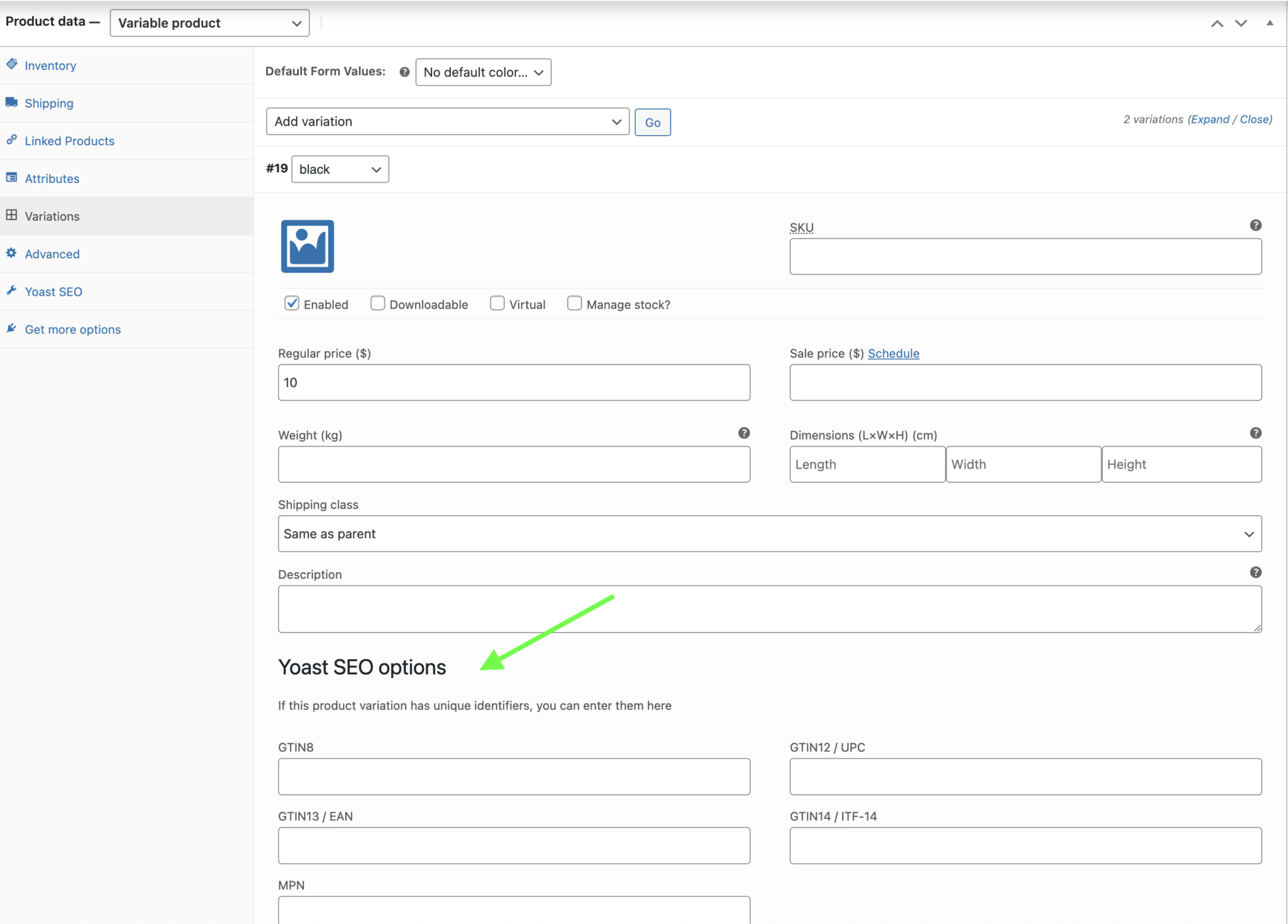Uncheck the Enabled checkbox
The width and height of the screenshot is (1288, 924).
tap(291, 303)
